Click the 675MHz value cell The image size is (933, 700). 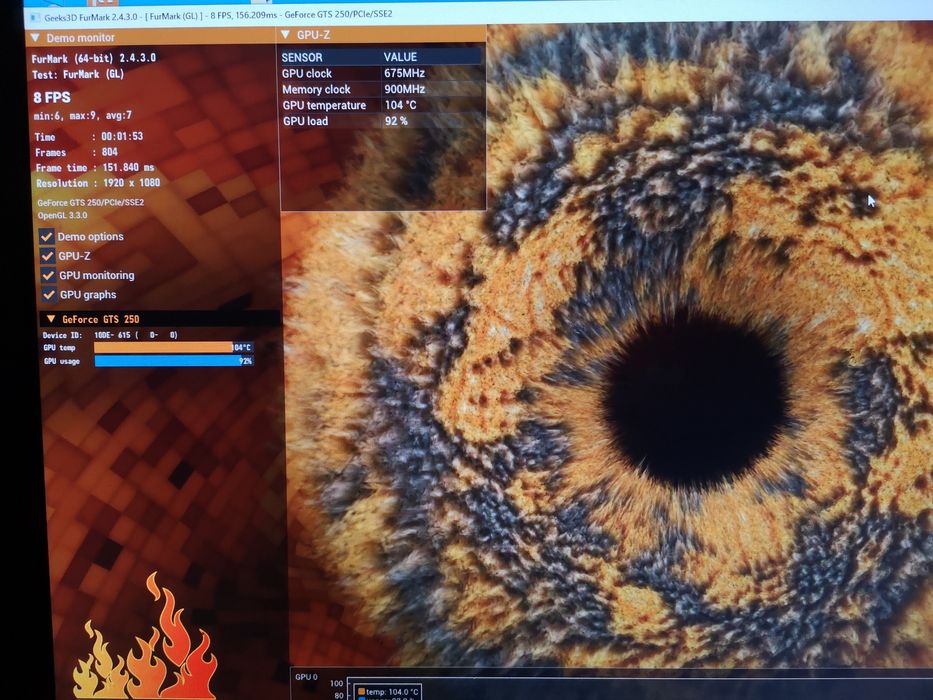(x=405, y=73)
